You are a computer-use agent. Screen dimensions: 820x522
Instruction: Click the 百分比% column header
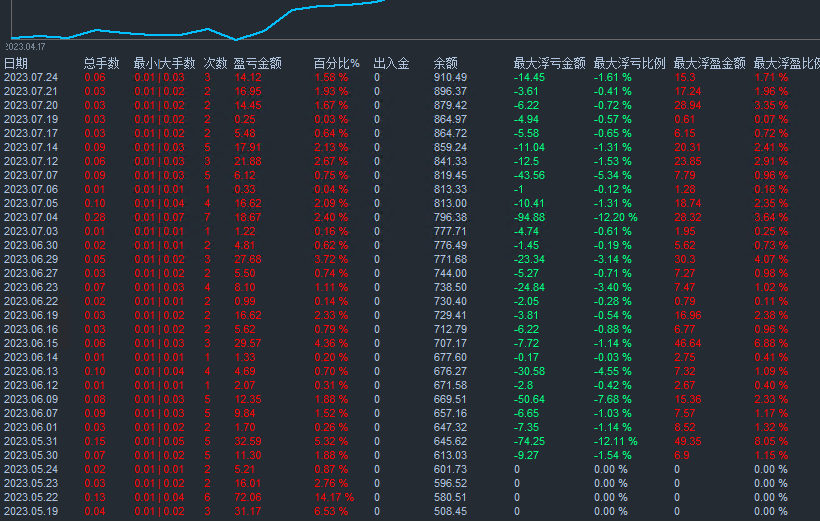[x=336, y=63]
